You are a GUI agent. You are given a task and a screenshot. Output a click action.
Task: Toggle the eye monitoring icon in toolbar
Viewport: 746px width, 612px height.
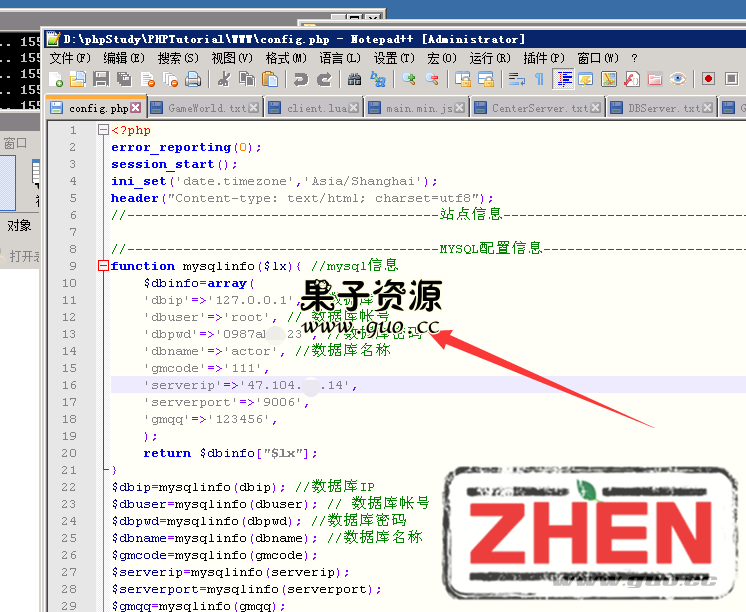point(678,79)
